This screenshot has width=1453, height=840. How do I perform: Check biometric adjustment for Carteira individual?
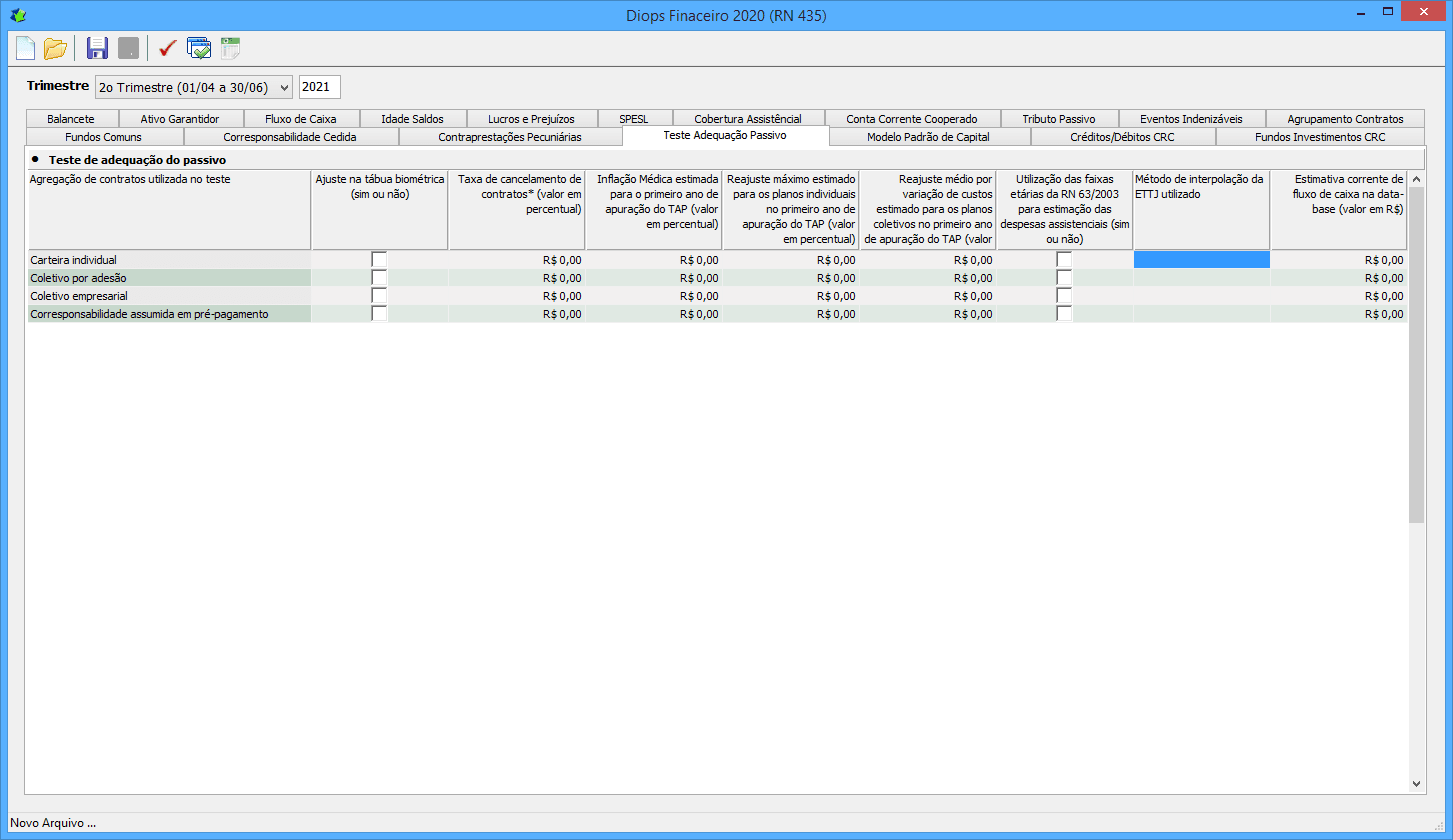point(379,260)
